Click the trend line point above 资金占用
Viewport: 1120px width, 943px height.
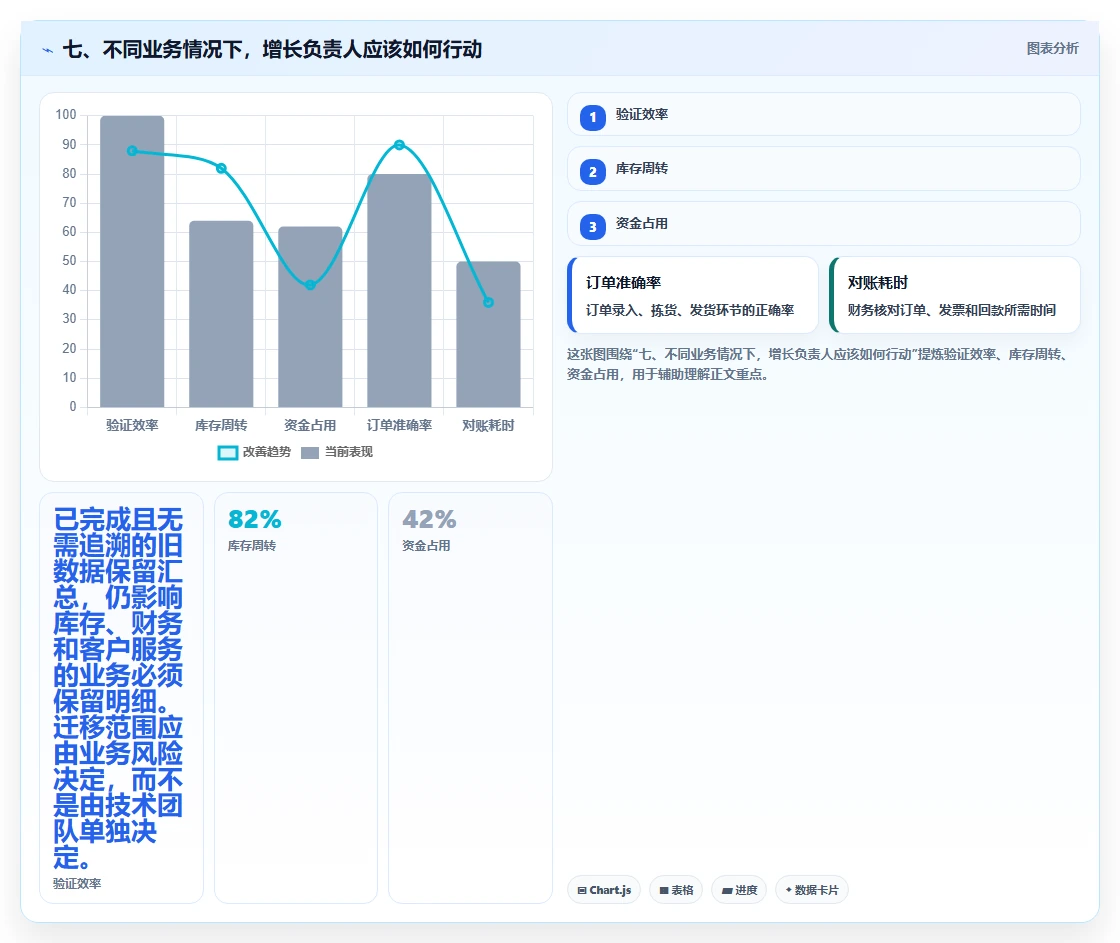310,285
